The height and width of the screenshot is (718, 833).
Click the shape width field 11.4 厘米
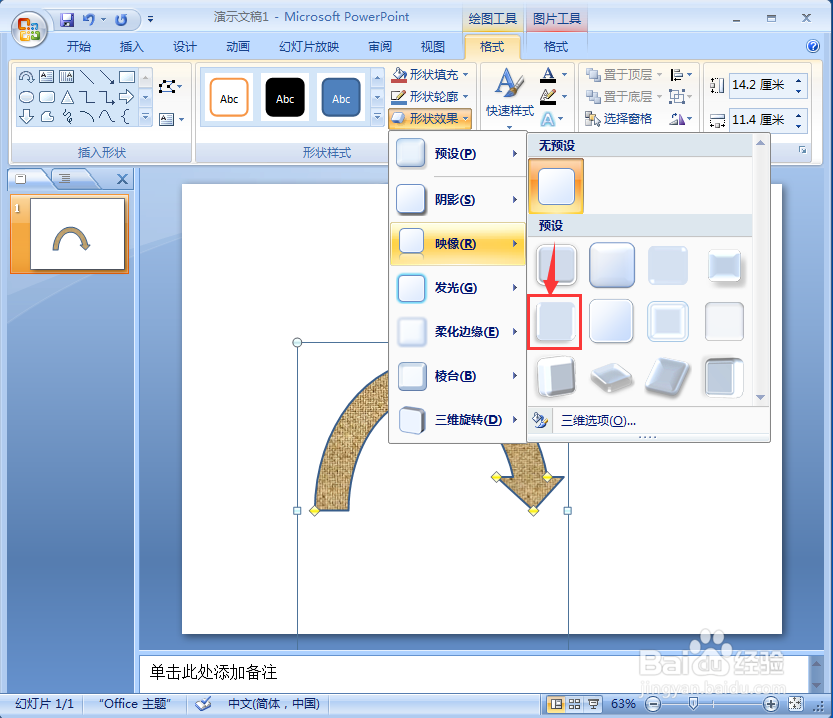tap(760, 120)
